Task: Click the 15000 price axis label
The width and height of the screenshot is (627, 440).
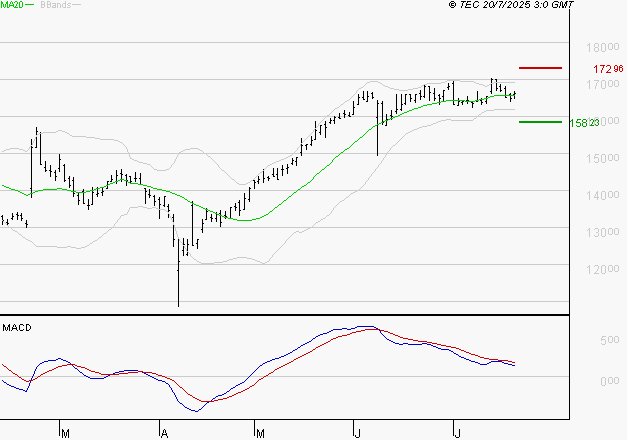Action: click(603, 158)
